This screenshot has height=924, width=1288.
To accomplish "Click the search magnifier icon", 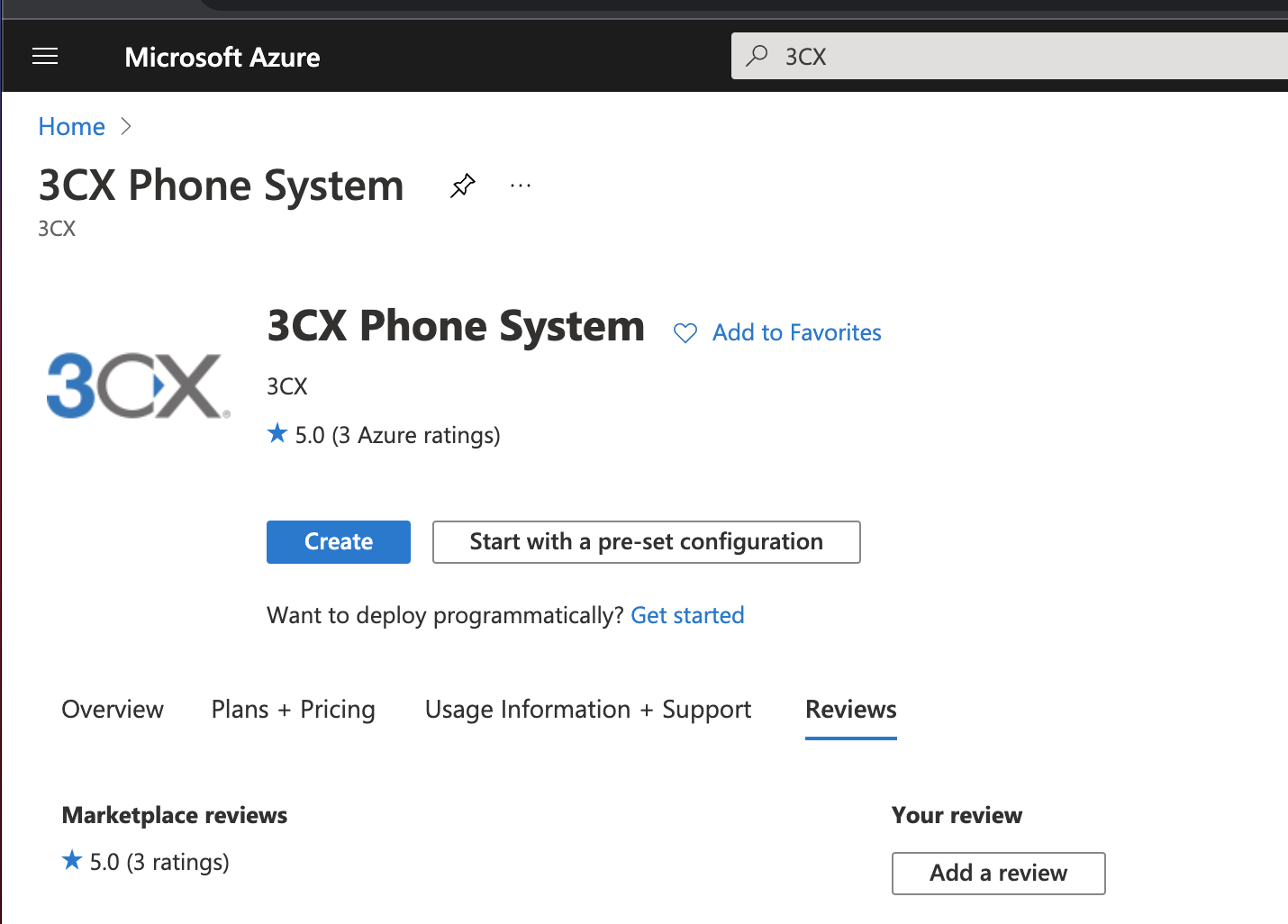I will coord(757,56).
